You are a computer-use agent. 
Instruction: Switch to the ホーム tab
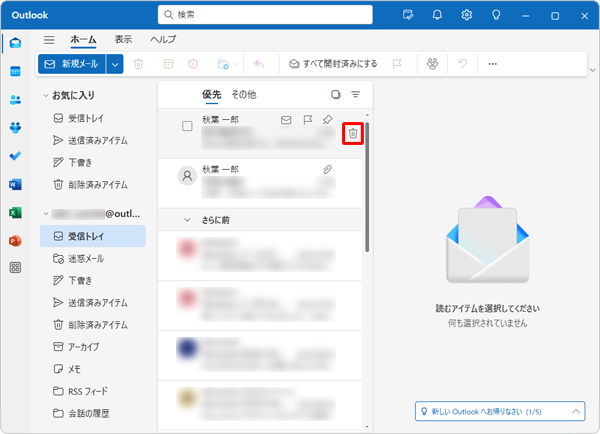click(83, 39)
